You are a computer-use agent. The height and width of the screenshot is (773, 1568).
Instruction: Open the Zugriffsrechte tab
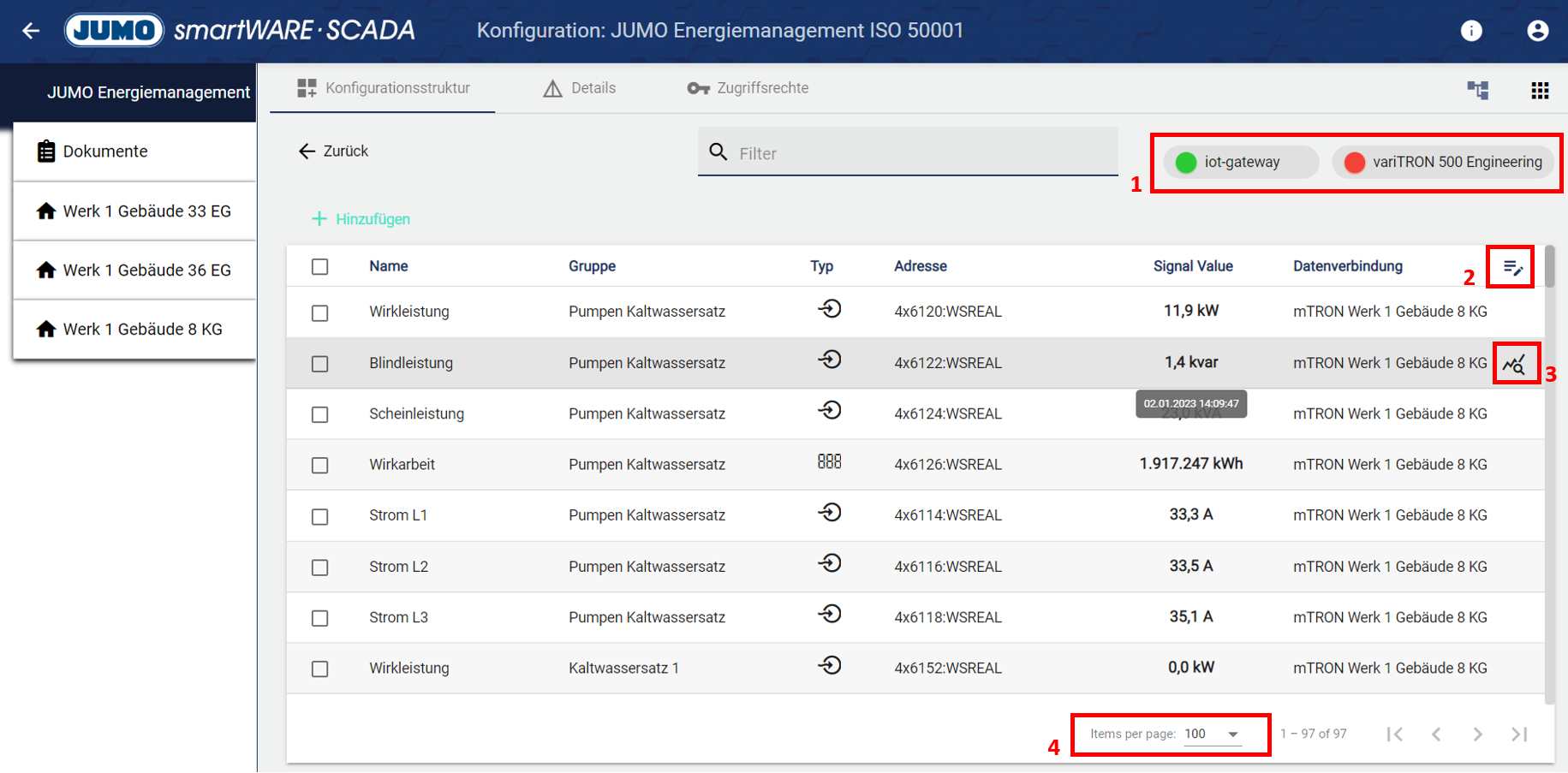click(748, 88)
